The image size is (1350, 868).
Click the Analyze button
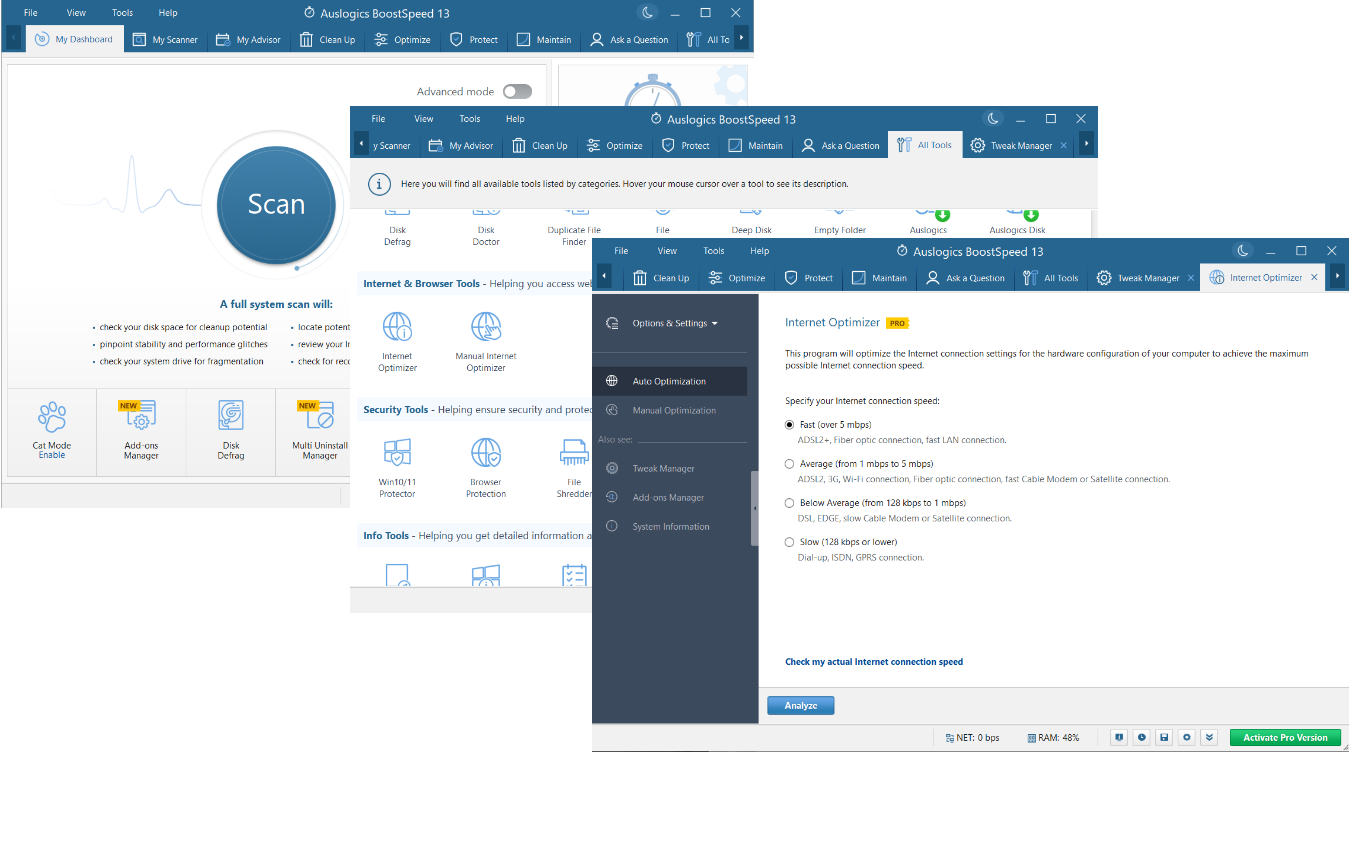[x=801, y=706]
